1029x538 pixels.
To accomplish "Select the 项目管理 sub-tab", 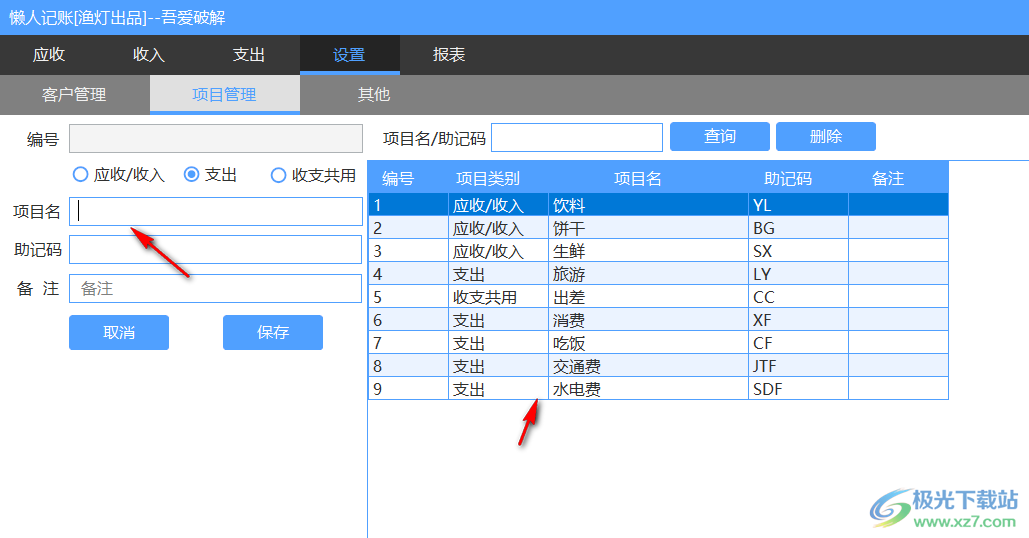I will click(x=224, y=94).
